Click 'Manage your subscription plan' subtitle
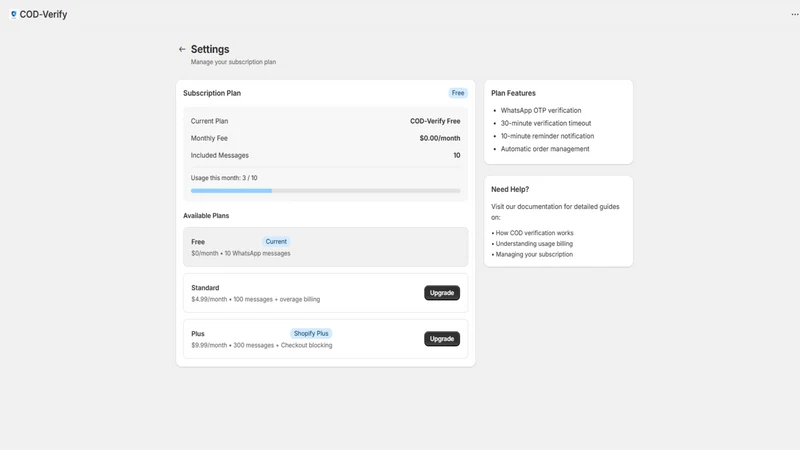Viewport: 800px width, 450px height. pyautogui.click(x=233, y=62)
